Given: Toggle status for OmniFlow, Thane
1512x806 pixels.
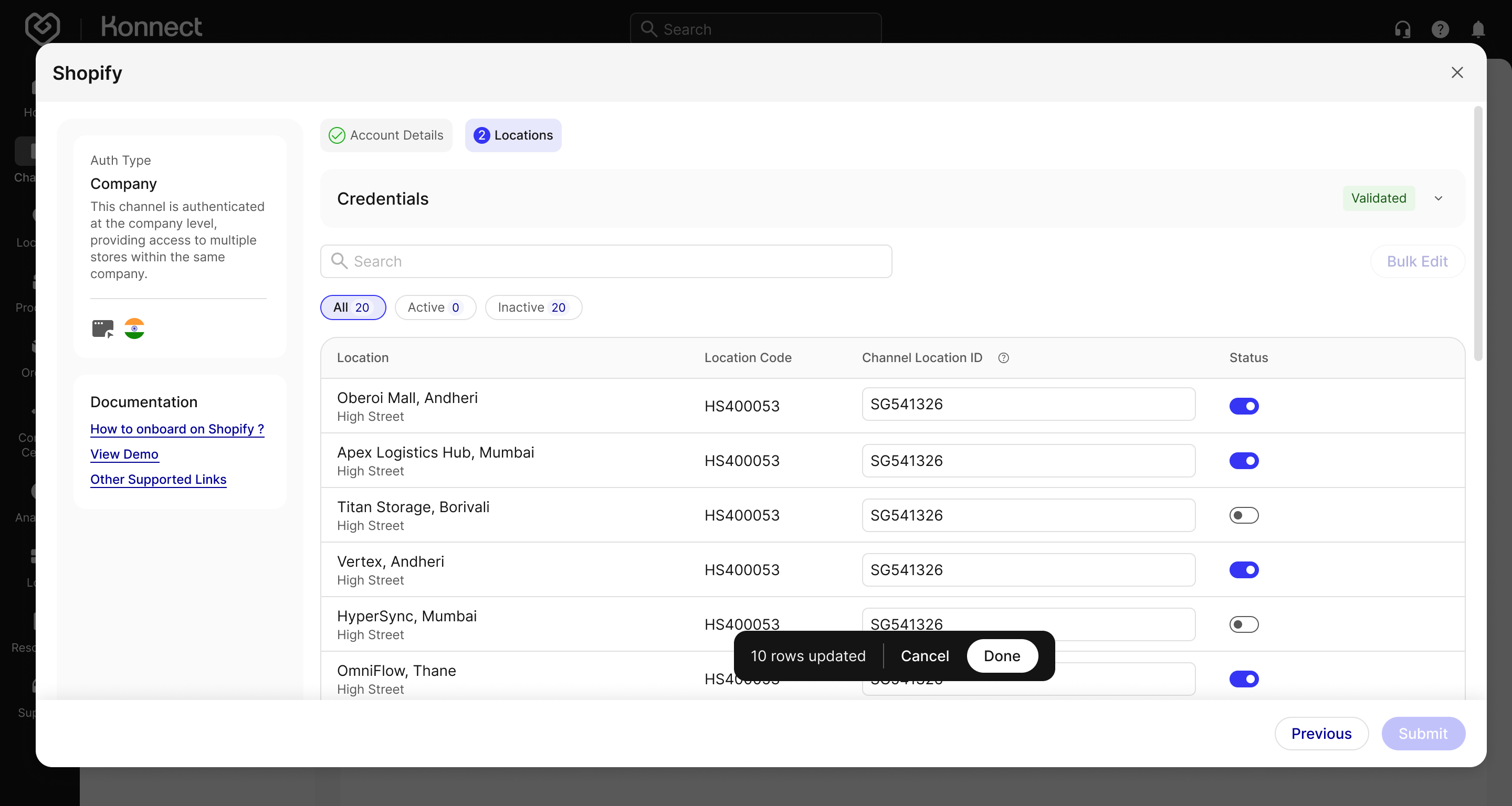Looking at the screenshot, I should pos(1244,678).
